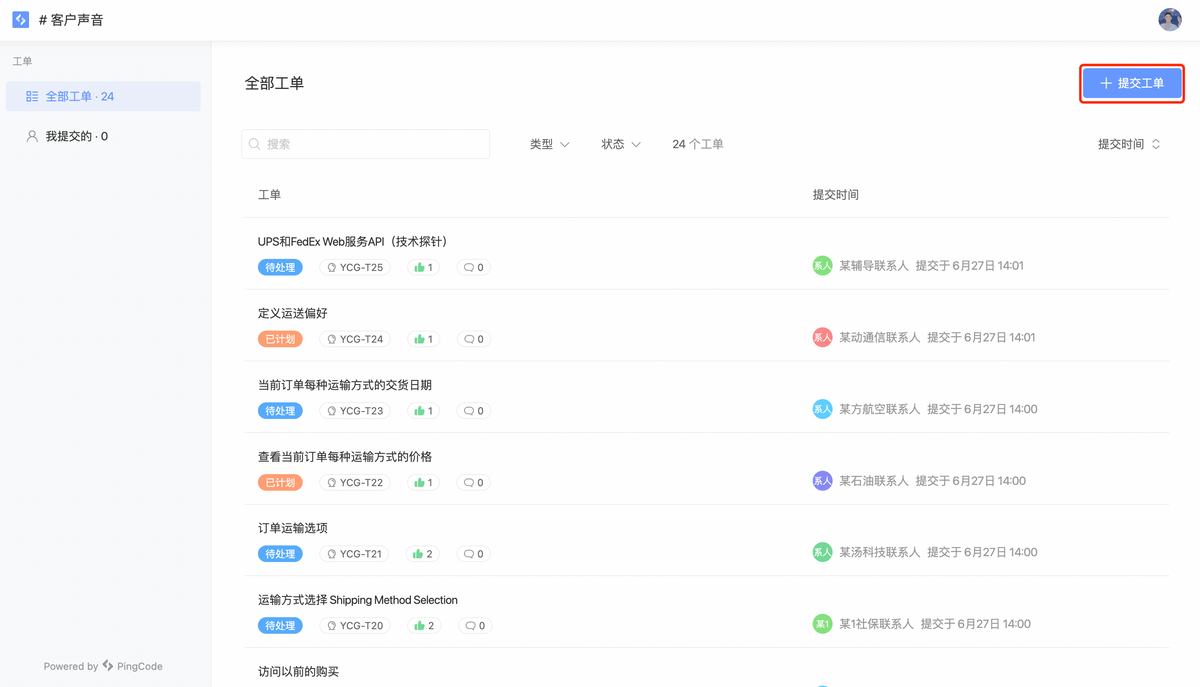This screenshot has height=687, width=1200.
Task: Select 我提交的 in the sidebar
Action: (x=103, y=136)
